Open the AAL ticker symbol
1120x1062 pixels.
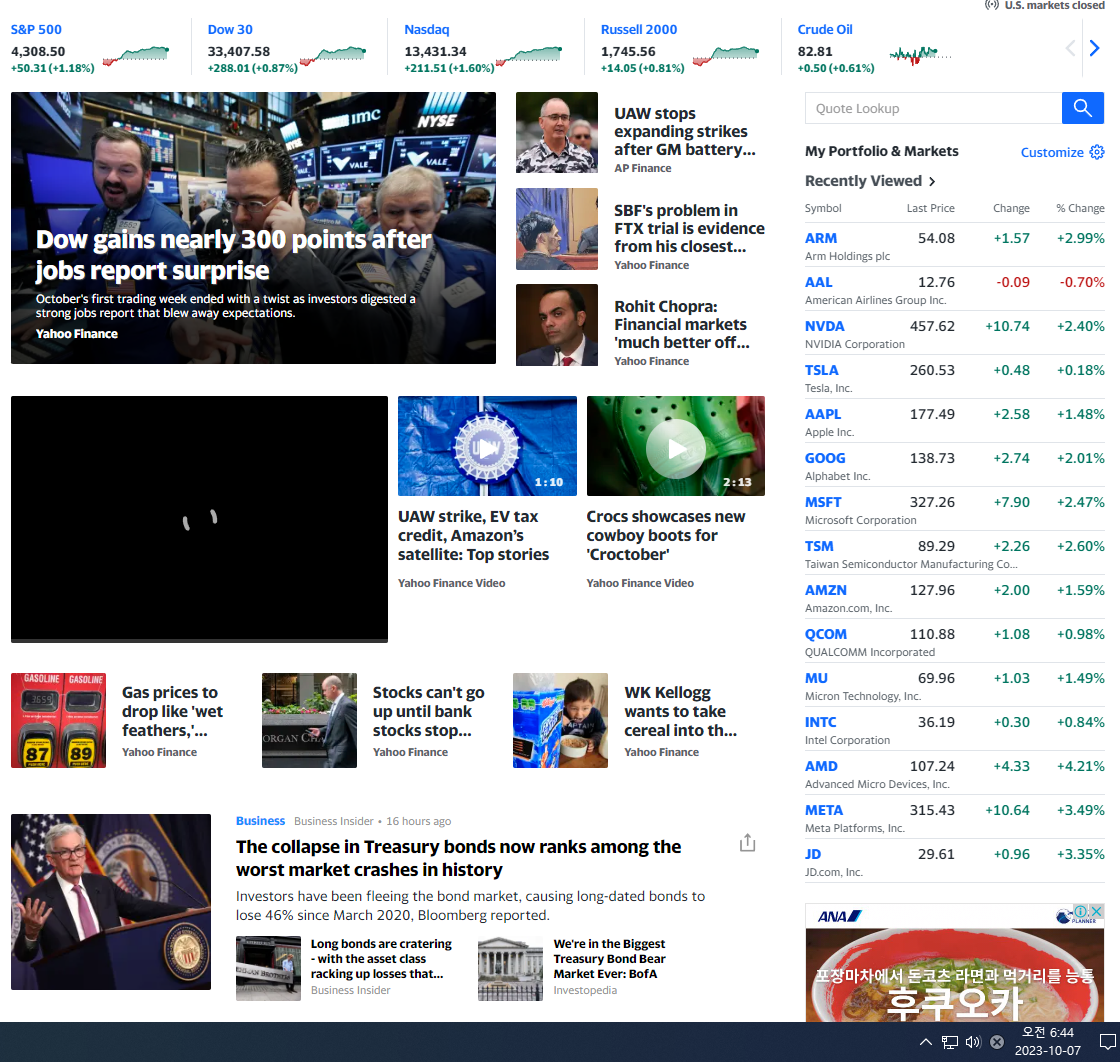pyautogui.click(x=819, y=282)
